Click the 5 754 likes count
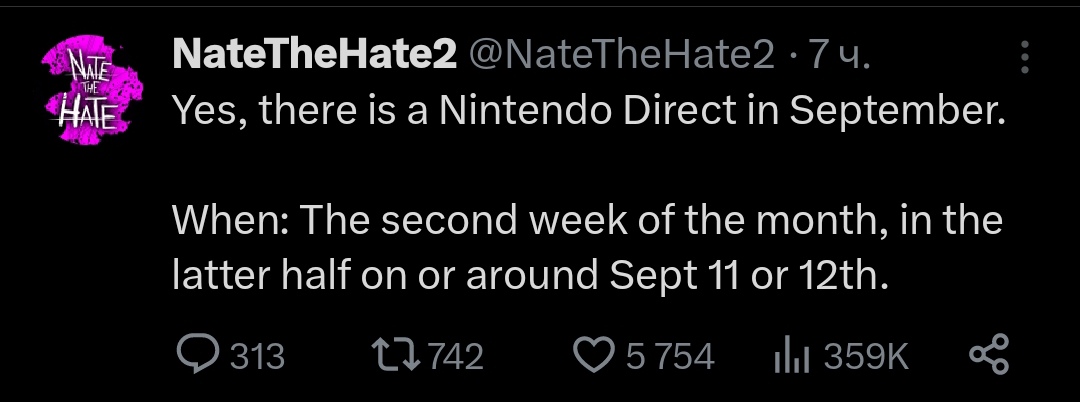Viewport: 1080px width, 402px height. tap(670, 357)
